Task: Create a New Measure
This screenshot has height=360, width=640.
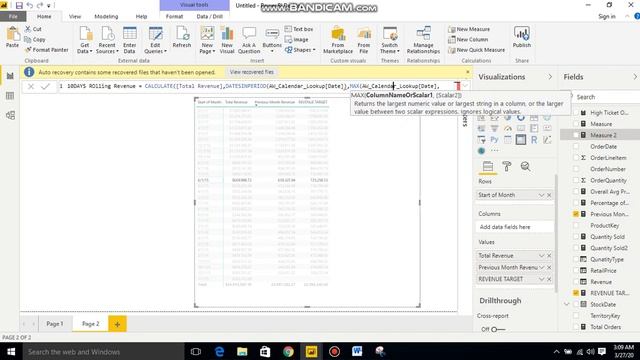Action: 469,29
